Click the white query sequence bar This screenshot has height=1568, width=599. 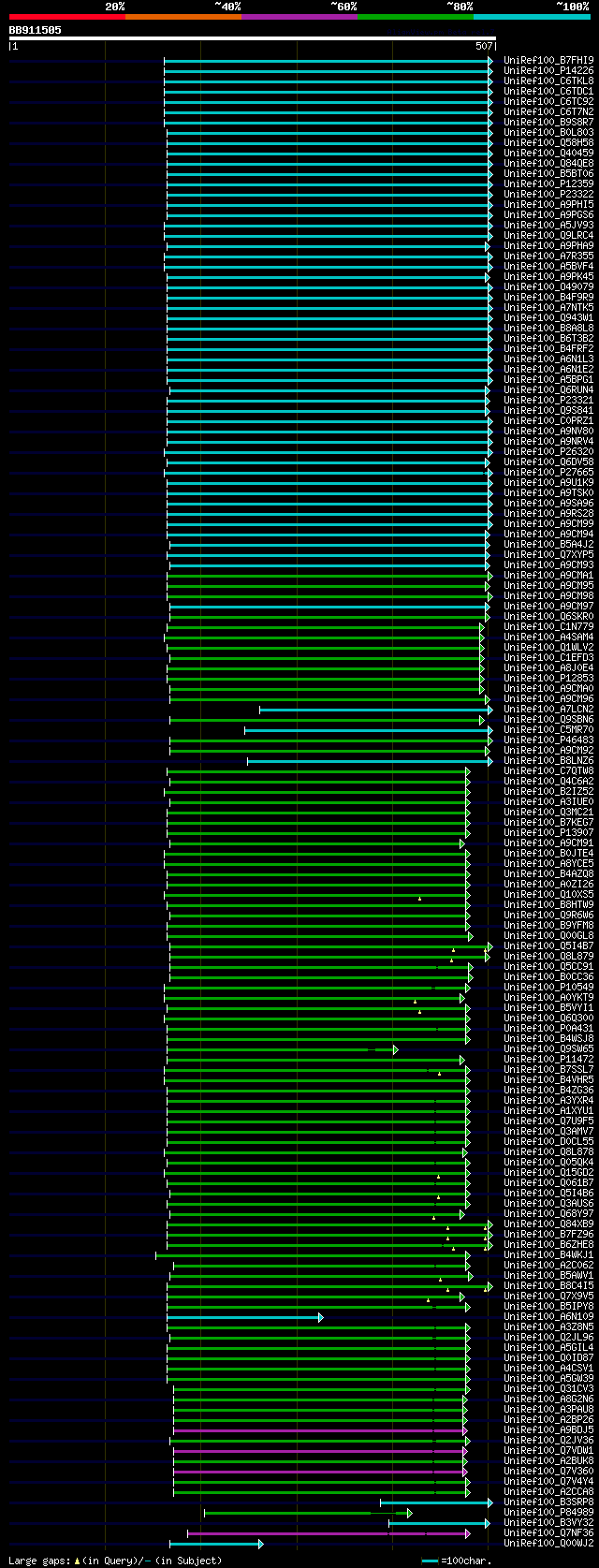click(252, 38)
